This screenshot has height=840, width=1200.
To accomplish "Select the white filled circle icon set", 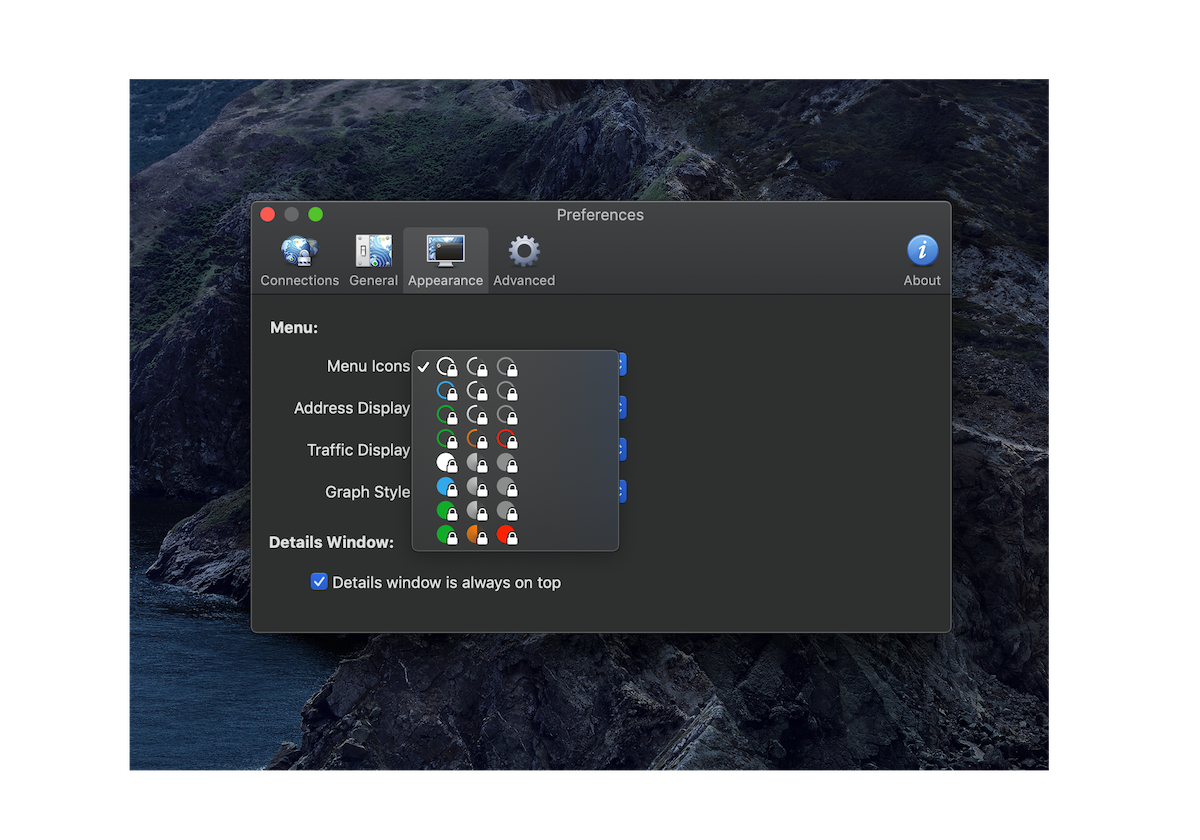I will (477, 463).
